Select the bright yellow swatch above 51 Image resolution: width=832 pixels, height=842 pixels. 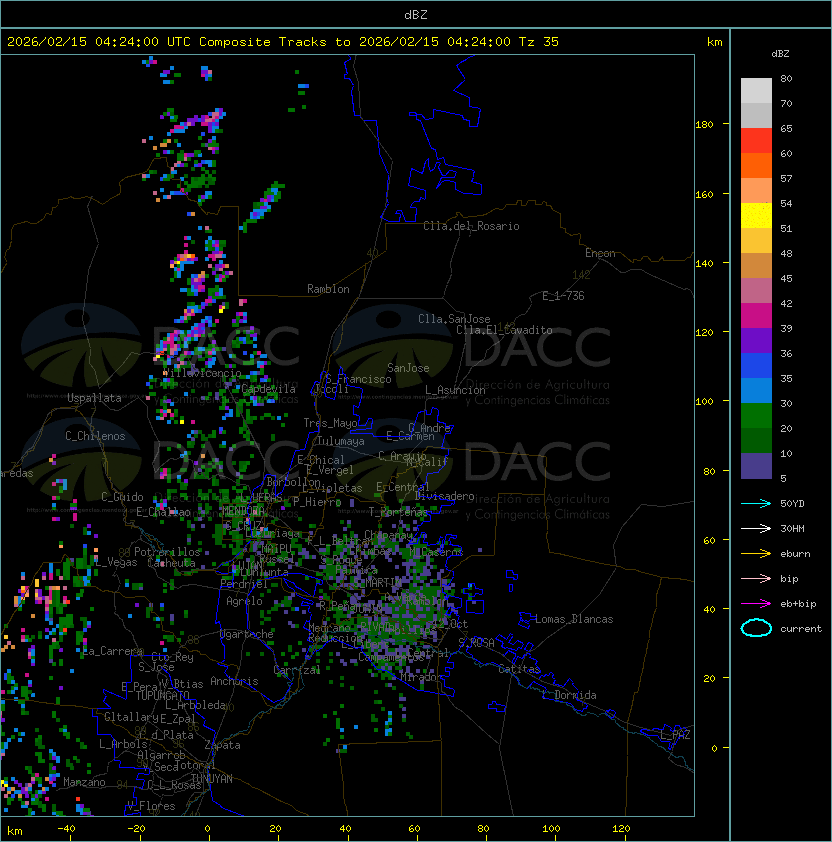pyautogui.click(x=756, y=215)
